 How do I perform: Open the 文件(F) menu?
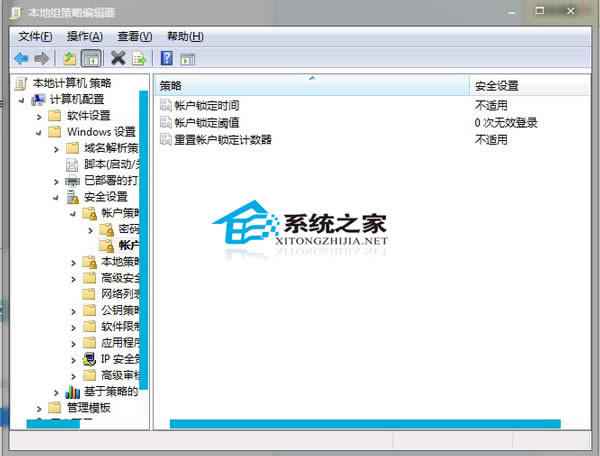tap(35, 37)
